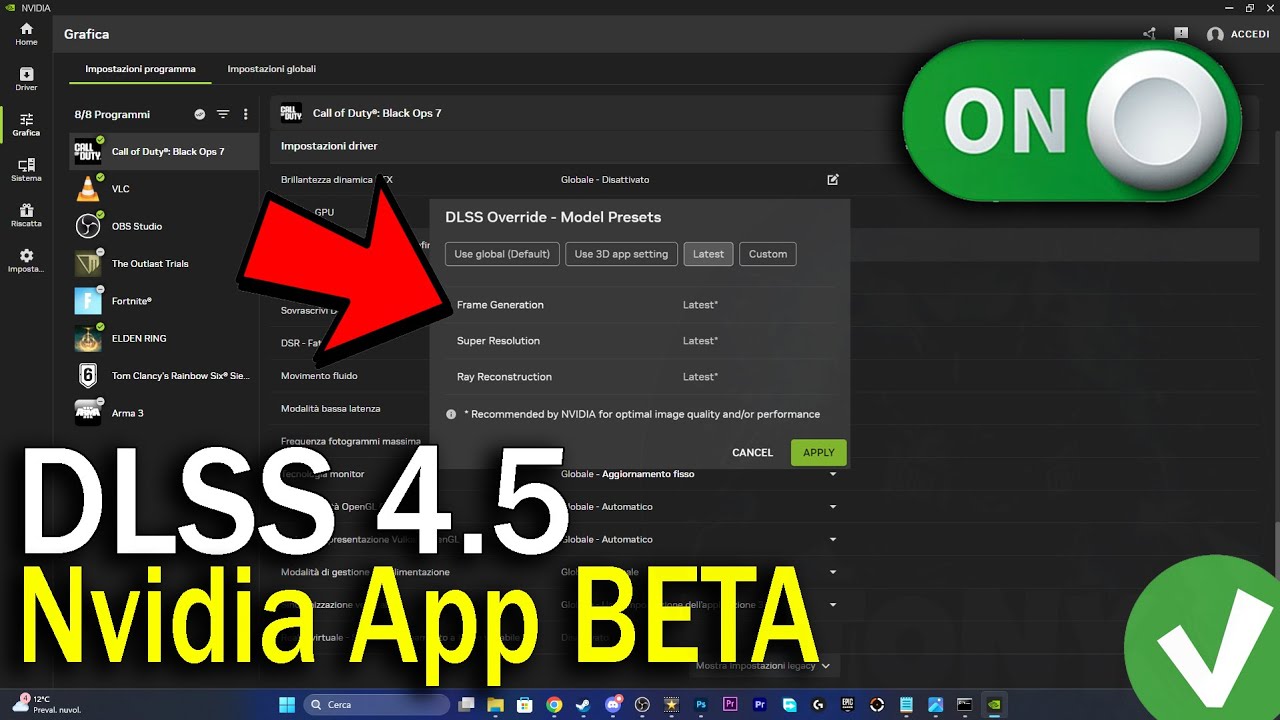Click the Impostazioni driver heading

pyautogui.click(x=329, y=146)
